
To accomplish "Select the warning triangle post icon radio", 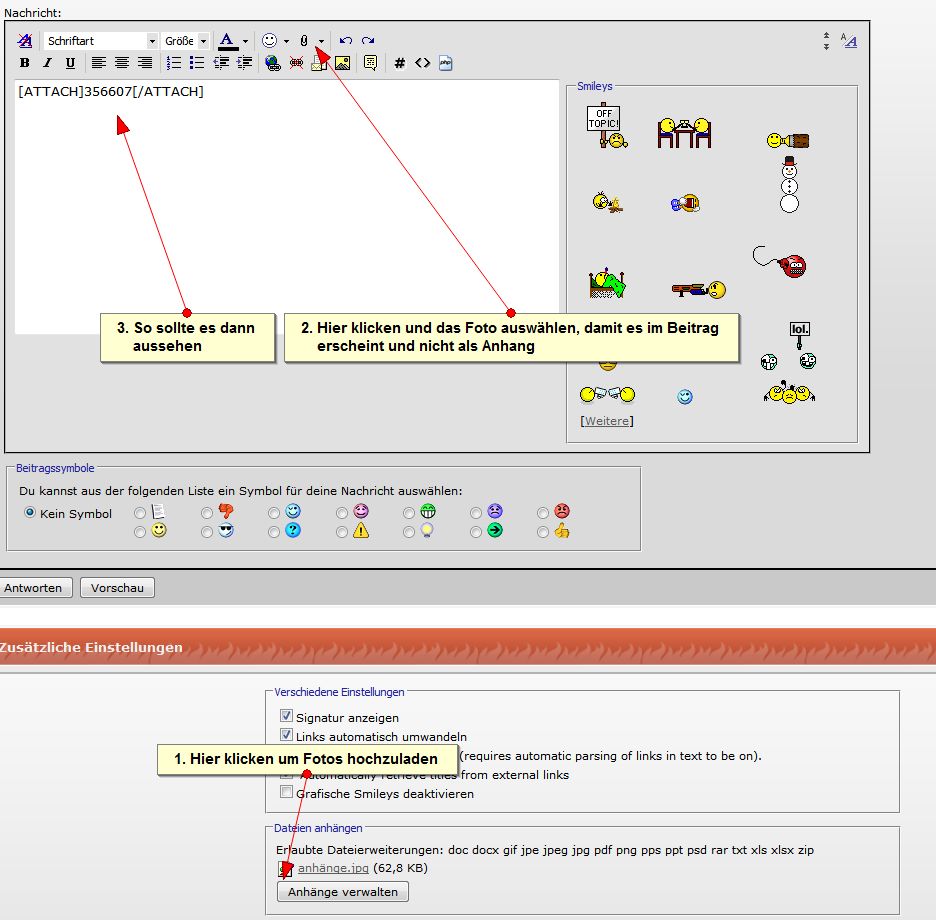I will (x=341, y=531).
